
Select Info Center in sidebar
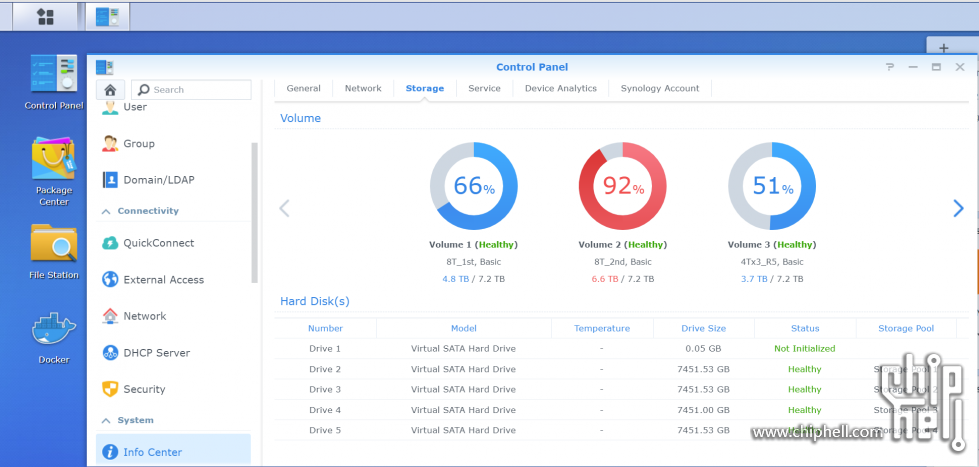coord(173,451)
